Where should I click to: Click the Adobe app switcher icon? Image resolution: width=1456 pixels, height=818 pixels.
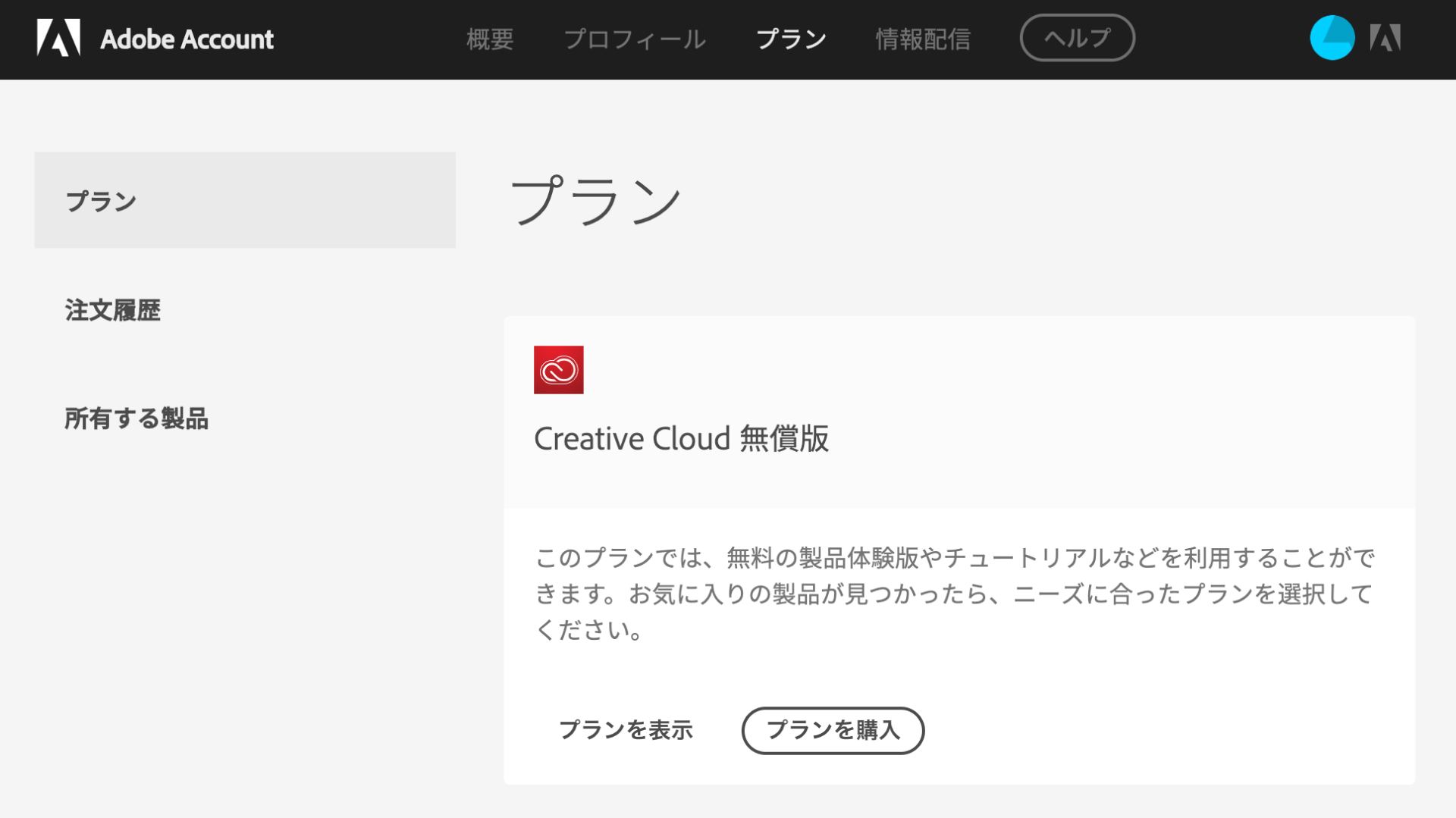pyautogui.click(x=1385, y=37)
